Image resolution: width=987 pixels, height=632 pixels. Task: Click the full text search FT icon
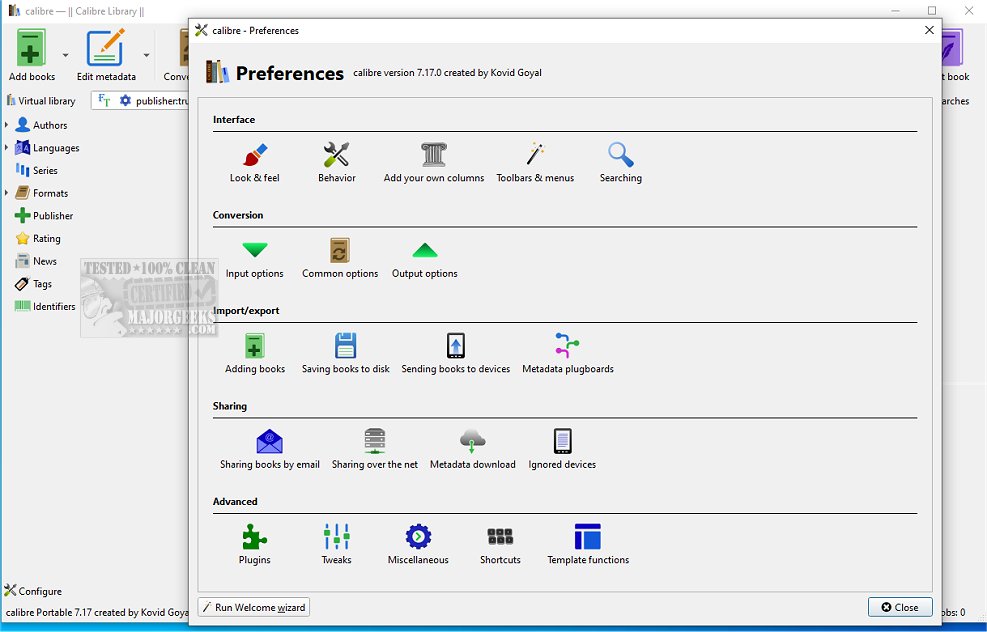(104, 101)
